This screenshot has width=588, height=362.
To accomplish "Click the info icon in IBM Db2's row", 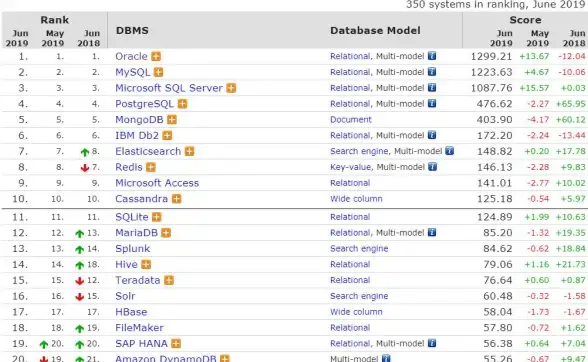I will (432, 135).
